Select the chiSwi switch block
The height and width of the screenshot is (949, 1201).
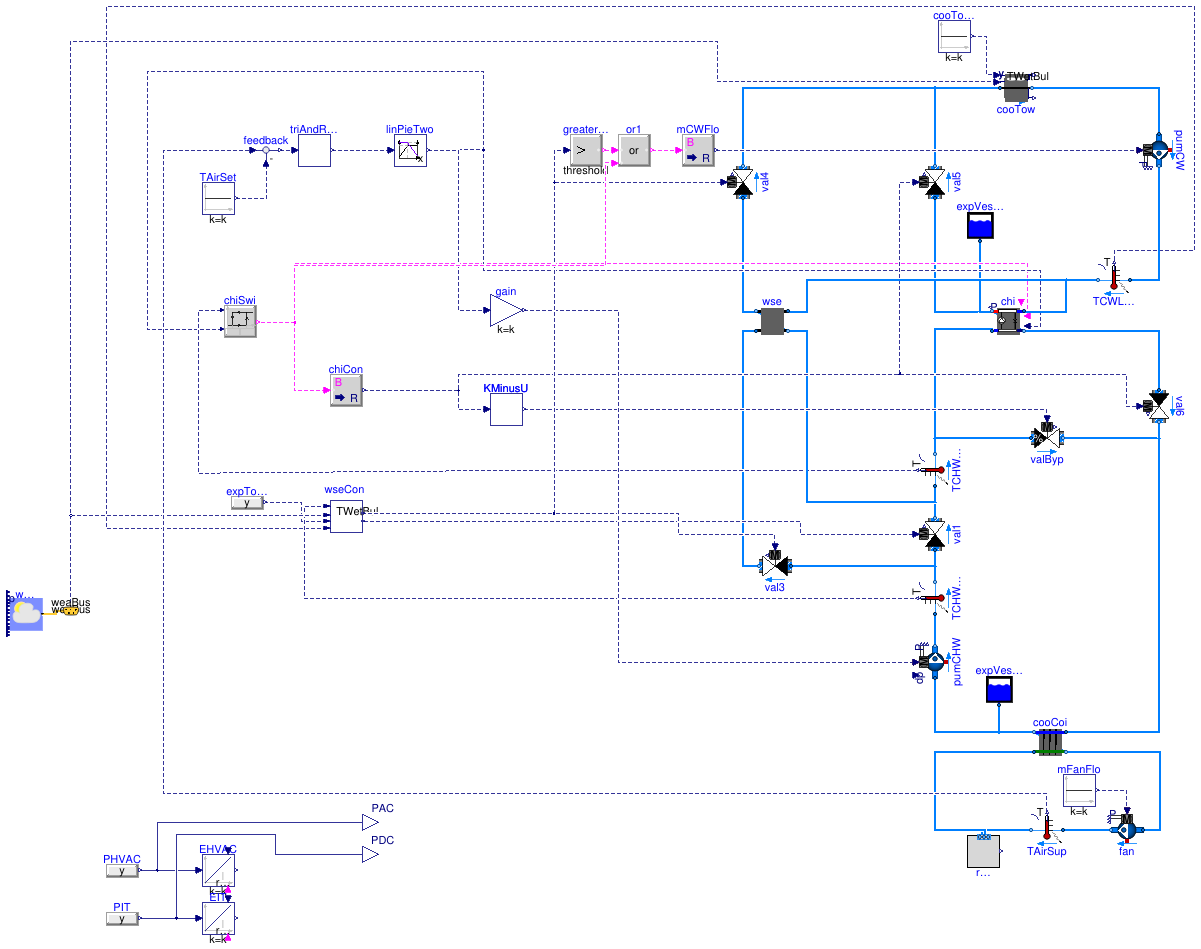240,321
